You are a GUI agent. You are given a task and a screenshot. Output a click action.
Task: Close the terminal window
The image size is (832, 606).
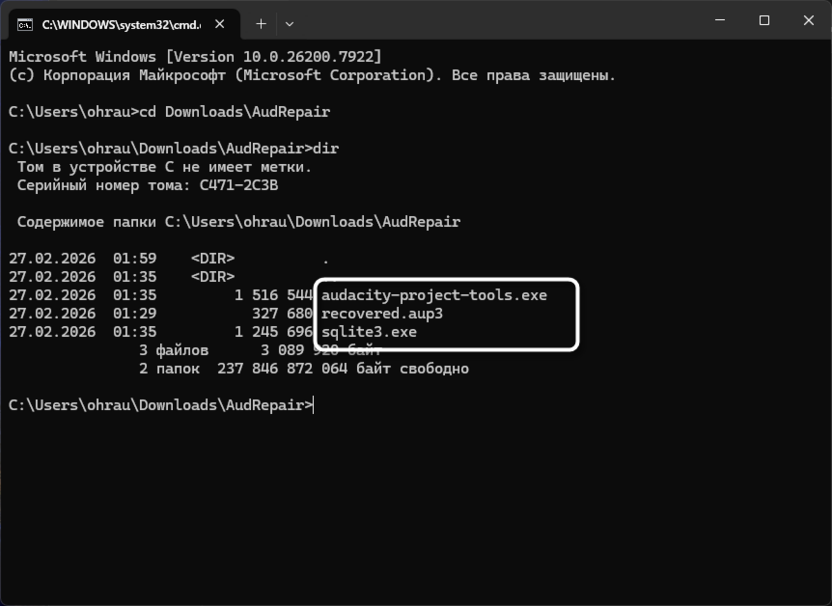coord(808,20)
